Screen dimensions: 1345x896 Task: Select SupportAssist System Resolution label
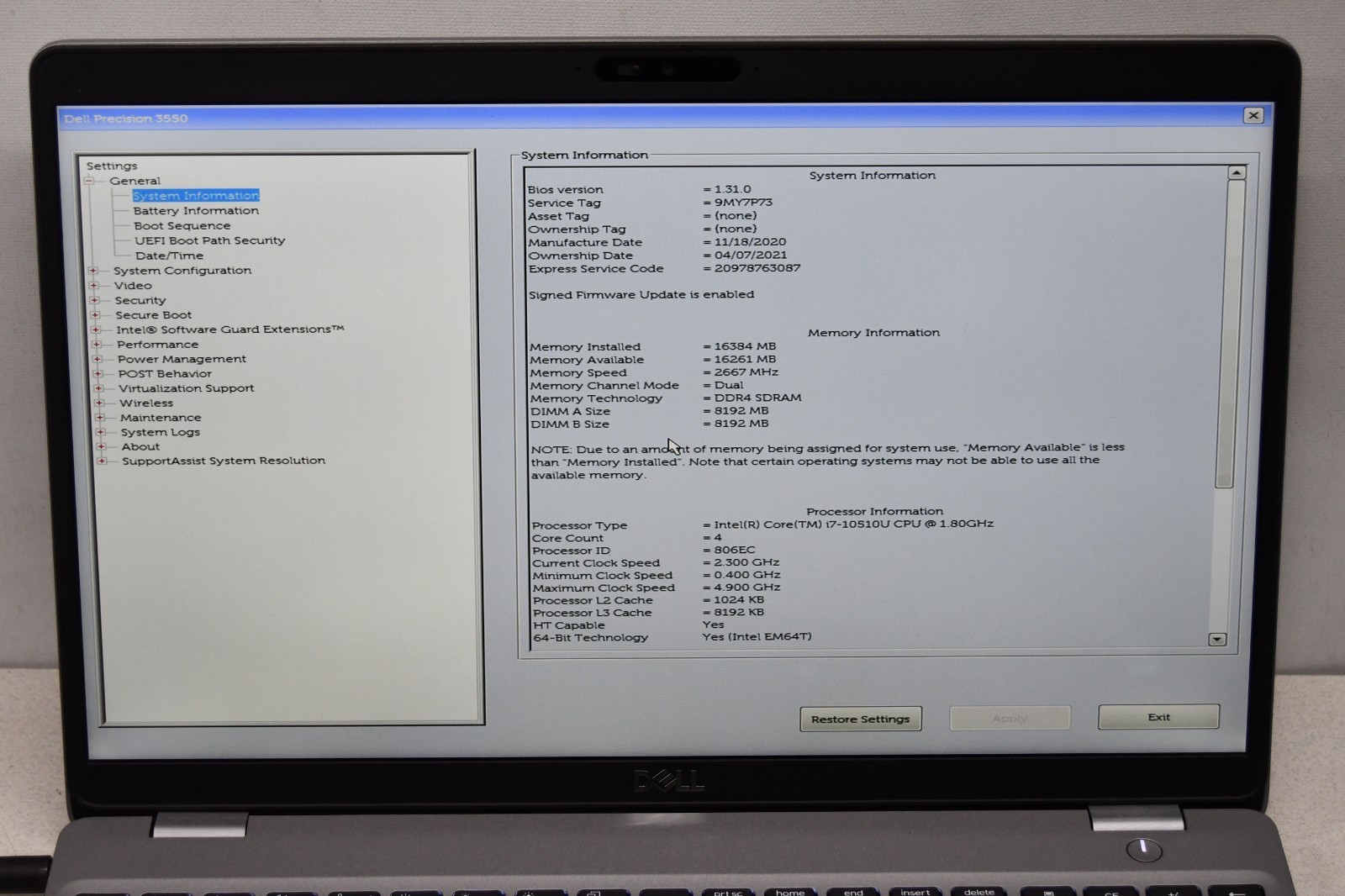[224, 461]
